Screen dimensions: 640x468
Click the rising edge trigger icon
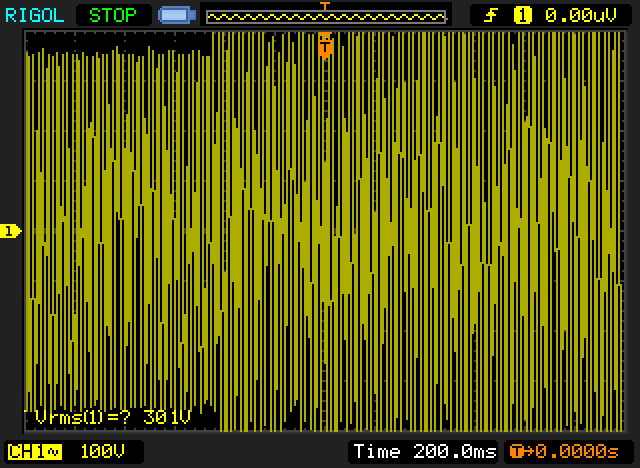coord(491,16)
